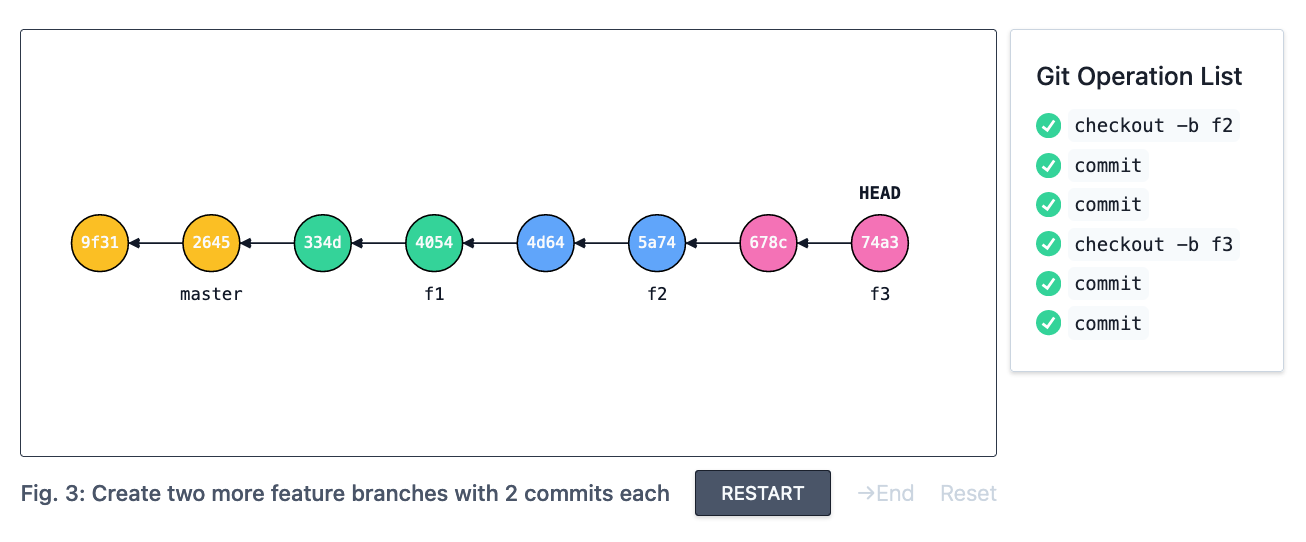Click the checkmark beside the last commit
The height and width of the screenshot is (542, 1306).
(x=1048, y=323)
